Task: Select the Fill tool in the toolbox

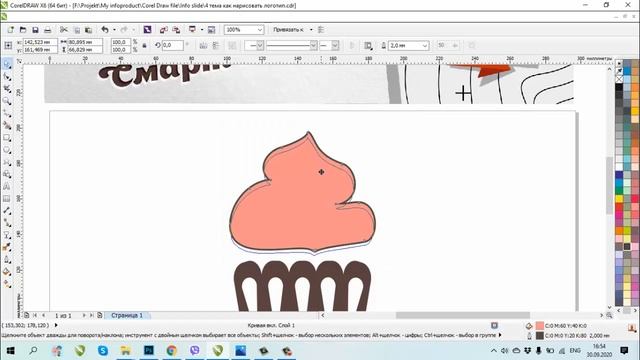Action: (7, 272)
